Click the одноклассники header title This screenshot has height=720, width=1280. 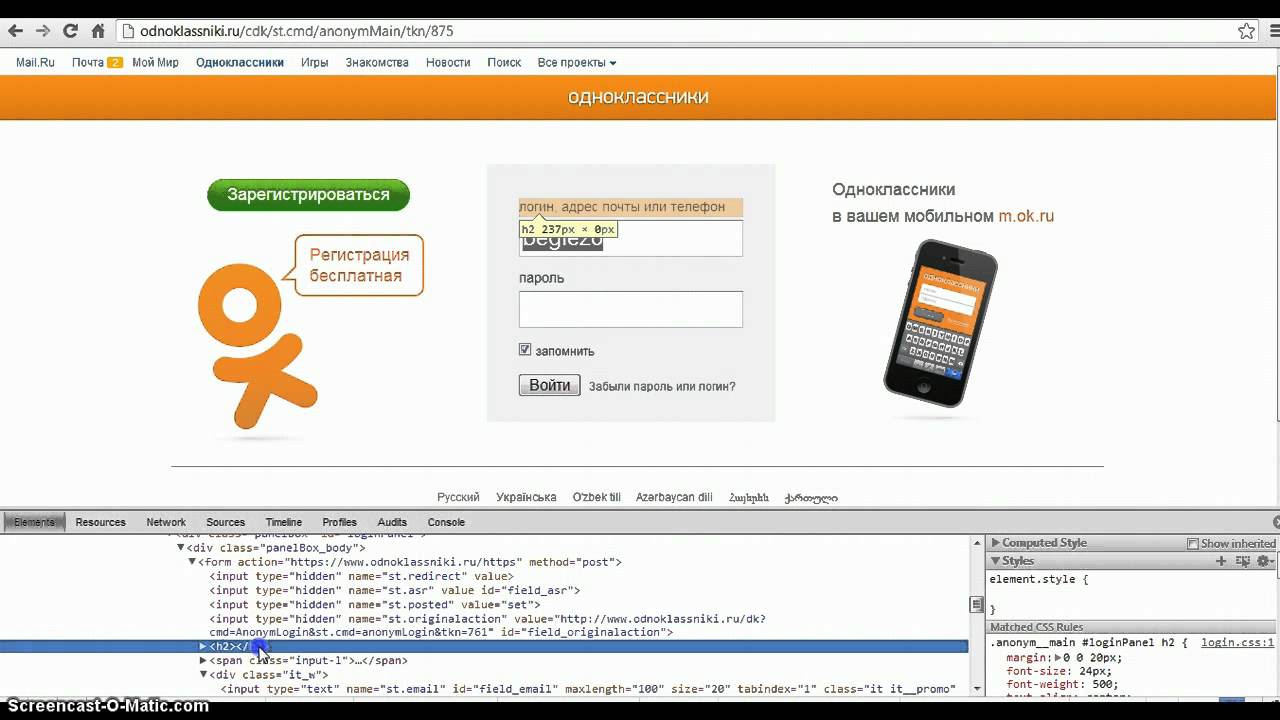(x=638, y=97)
